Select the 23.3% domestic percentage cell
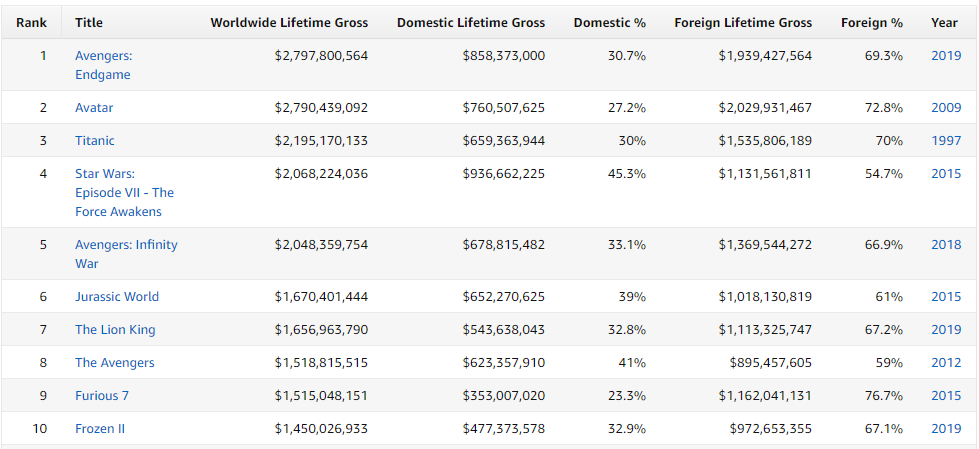This screenshot has height=449, width=979. 627,396
